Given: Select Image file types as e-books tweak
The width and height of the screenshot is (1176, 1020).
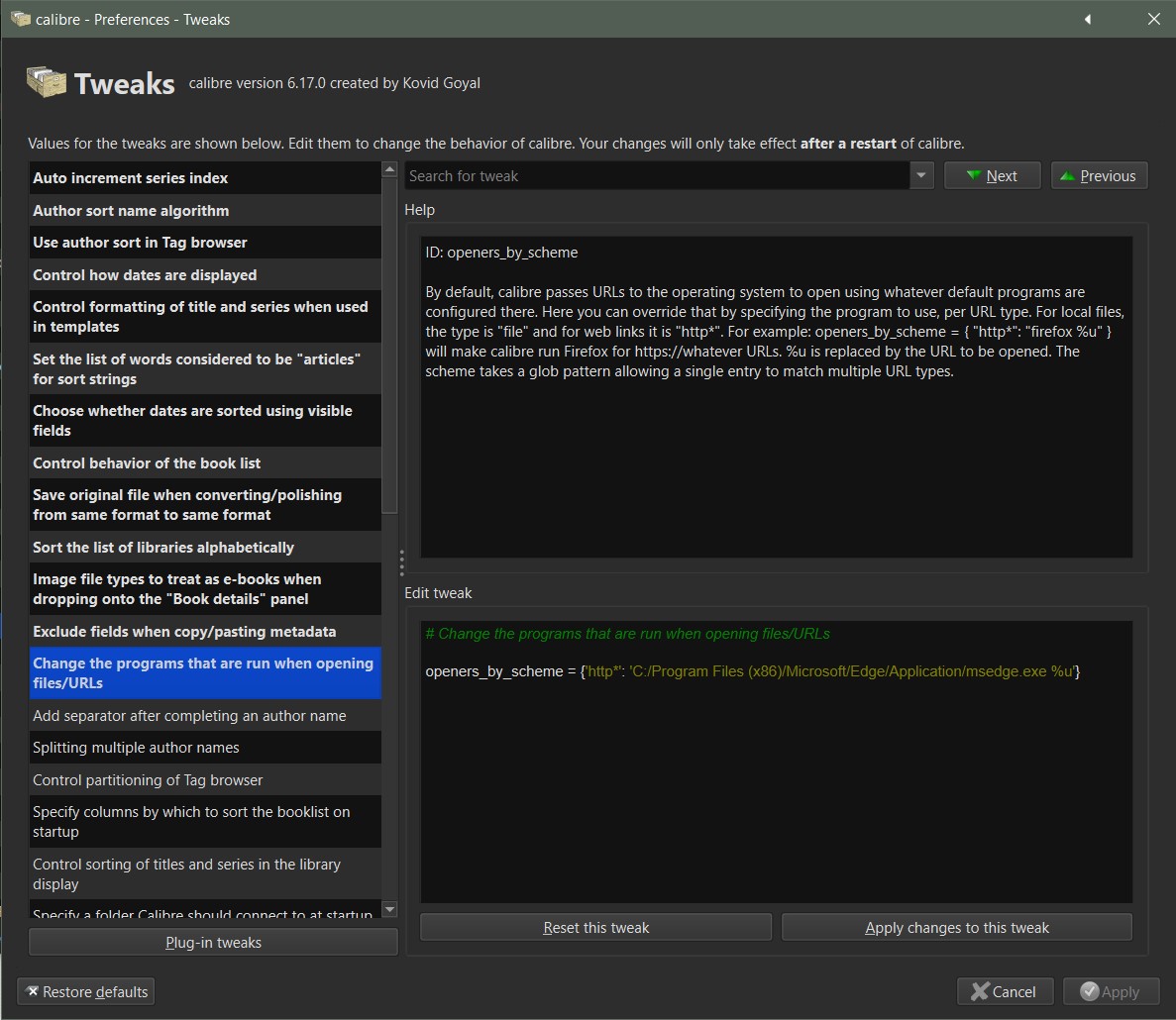Looking at the screenshot, I should tap(205, 589).
